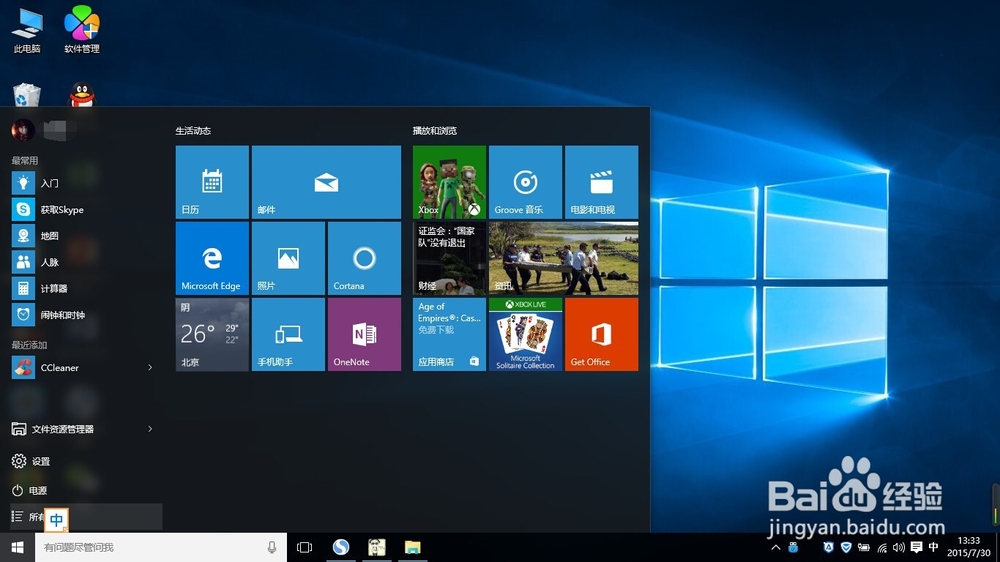The height and width of the screenshot is (562, 1000).
Task: Open the Groove 音乐 tile
Action: (x=526, y=182)
